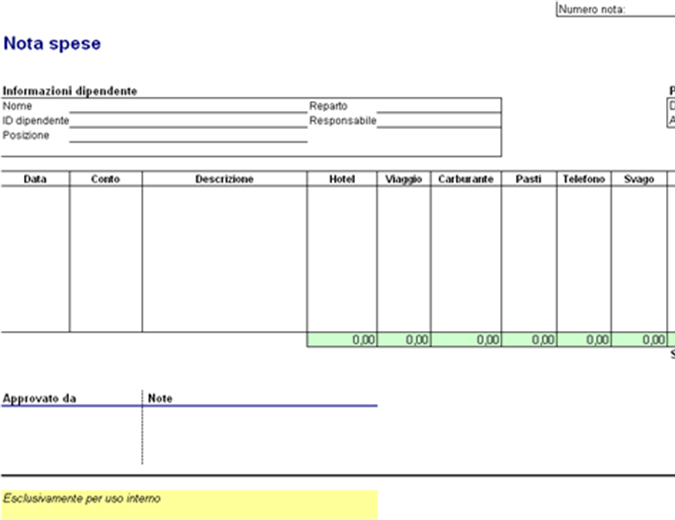Select the Viaggio column header
The height and width of the screenshot is (520, 675).
404,179
